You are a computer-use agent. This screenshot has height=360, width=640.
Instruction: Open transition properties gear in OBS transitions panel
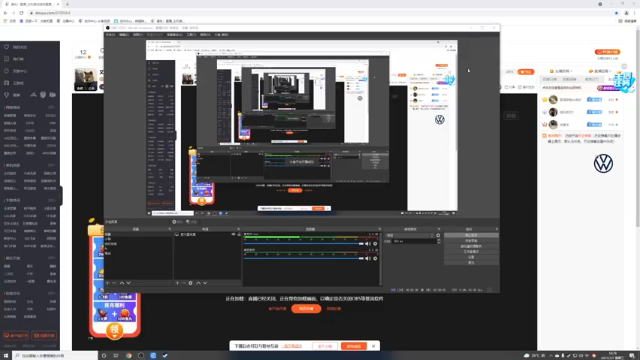coord(438,236)
